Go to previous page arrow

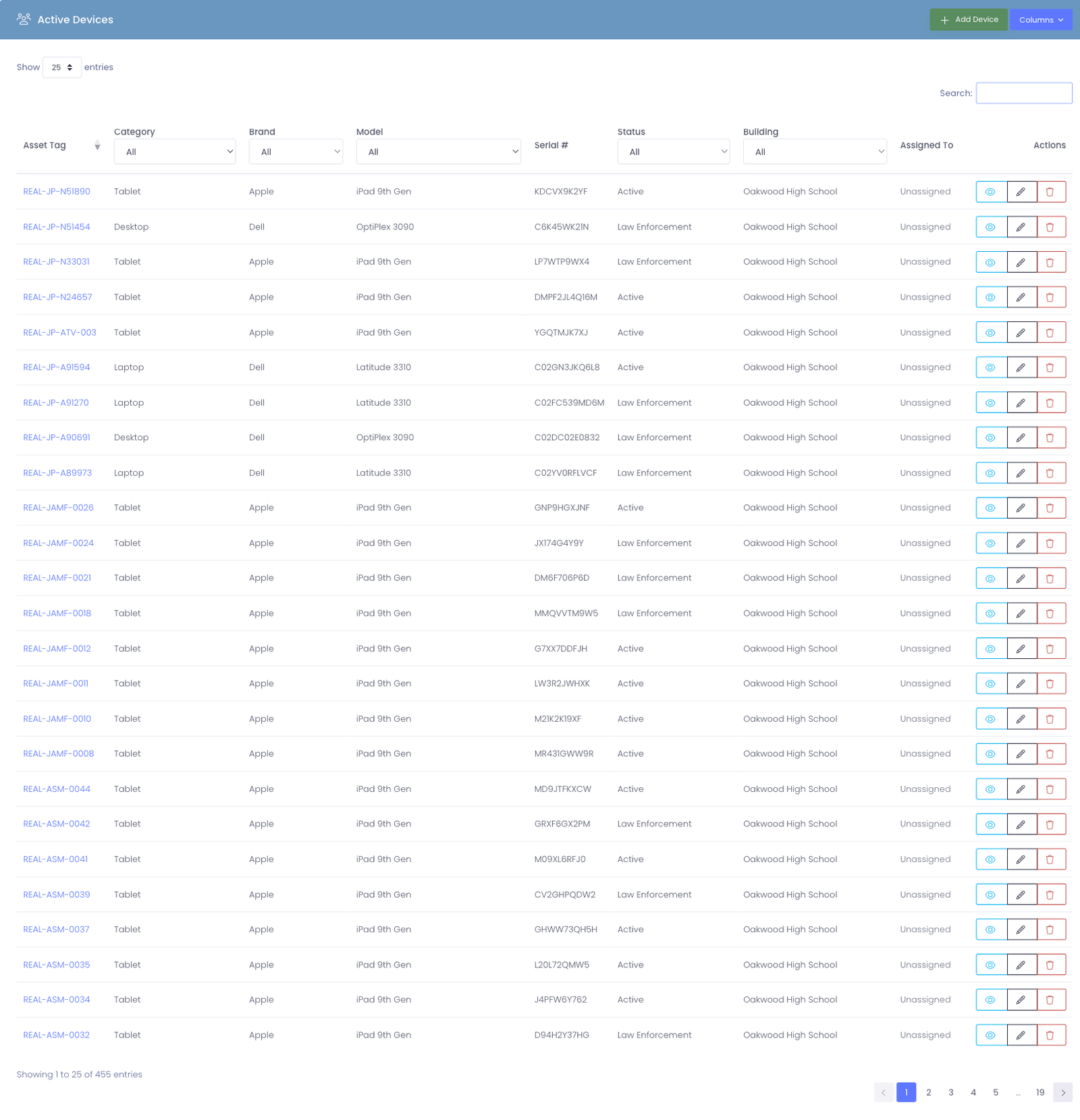pyautogui.click(x=884, y=1092)
